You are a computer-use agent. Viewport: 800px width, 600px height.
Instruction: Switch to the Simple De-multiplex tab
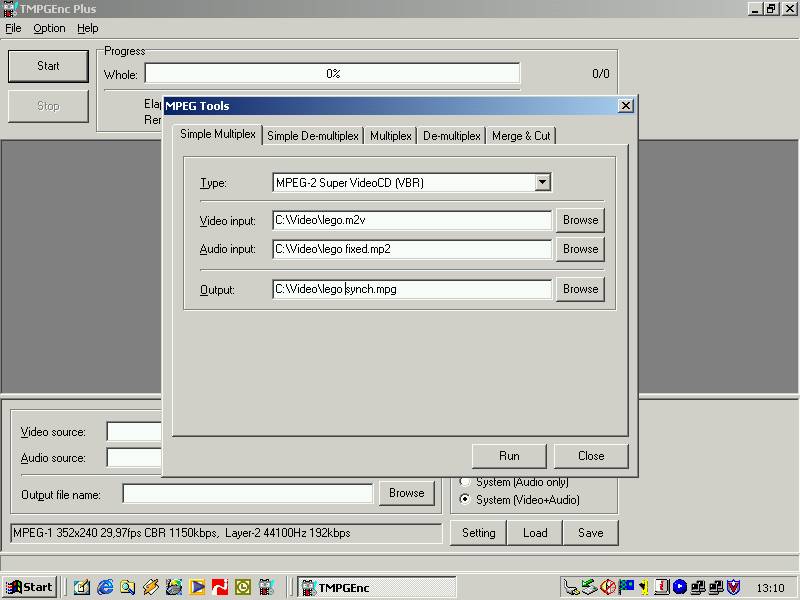313,136
